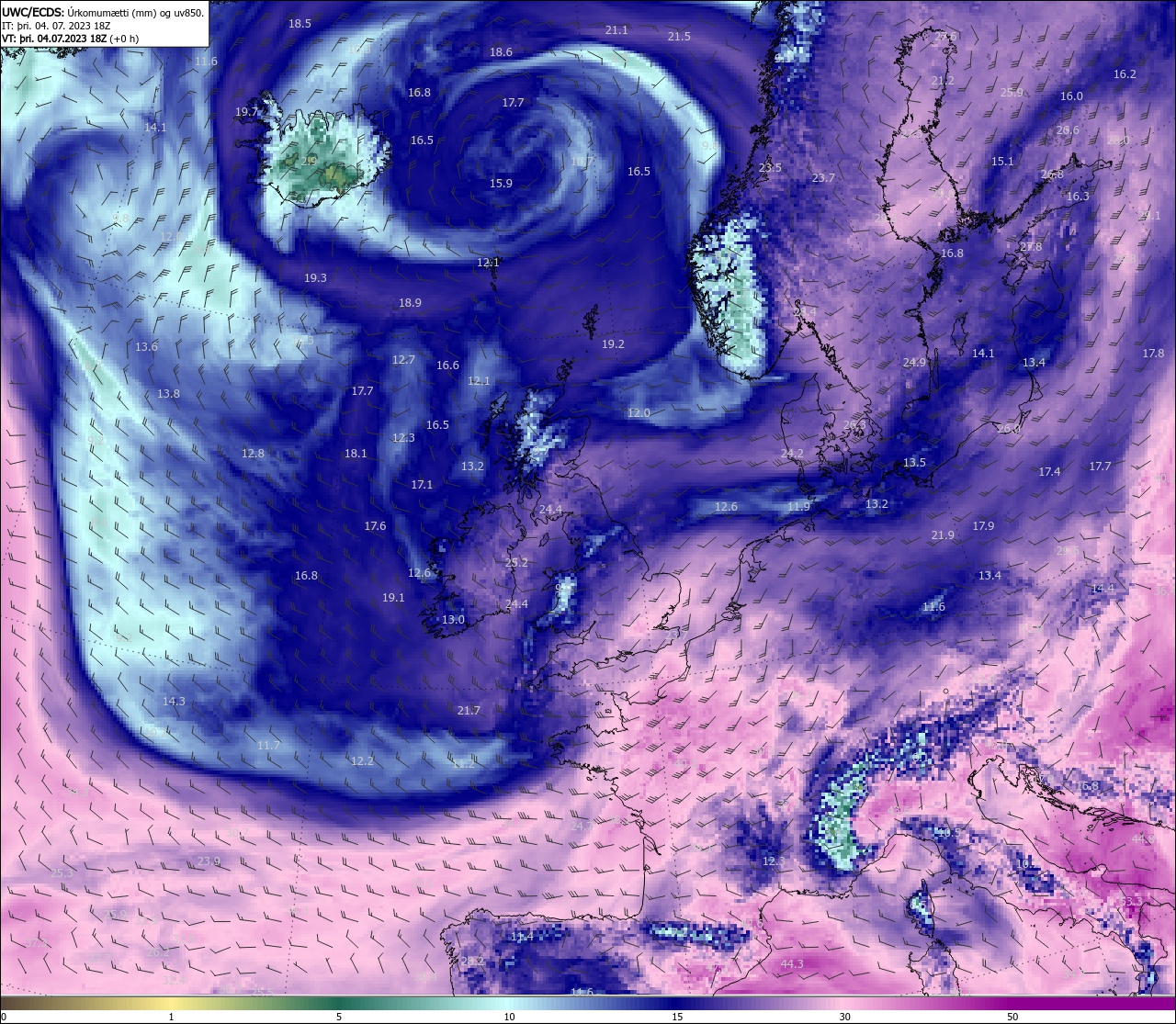1176x1024 pixels.
Task: Click the 19.7 value west of Iceland
Action: click(247, 112)
